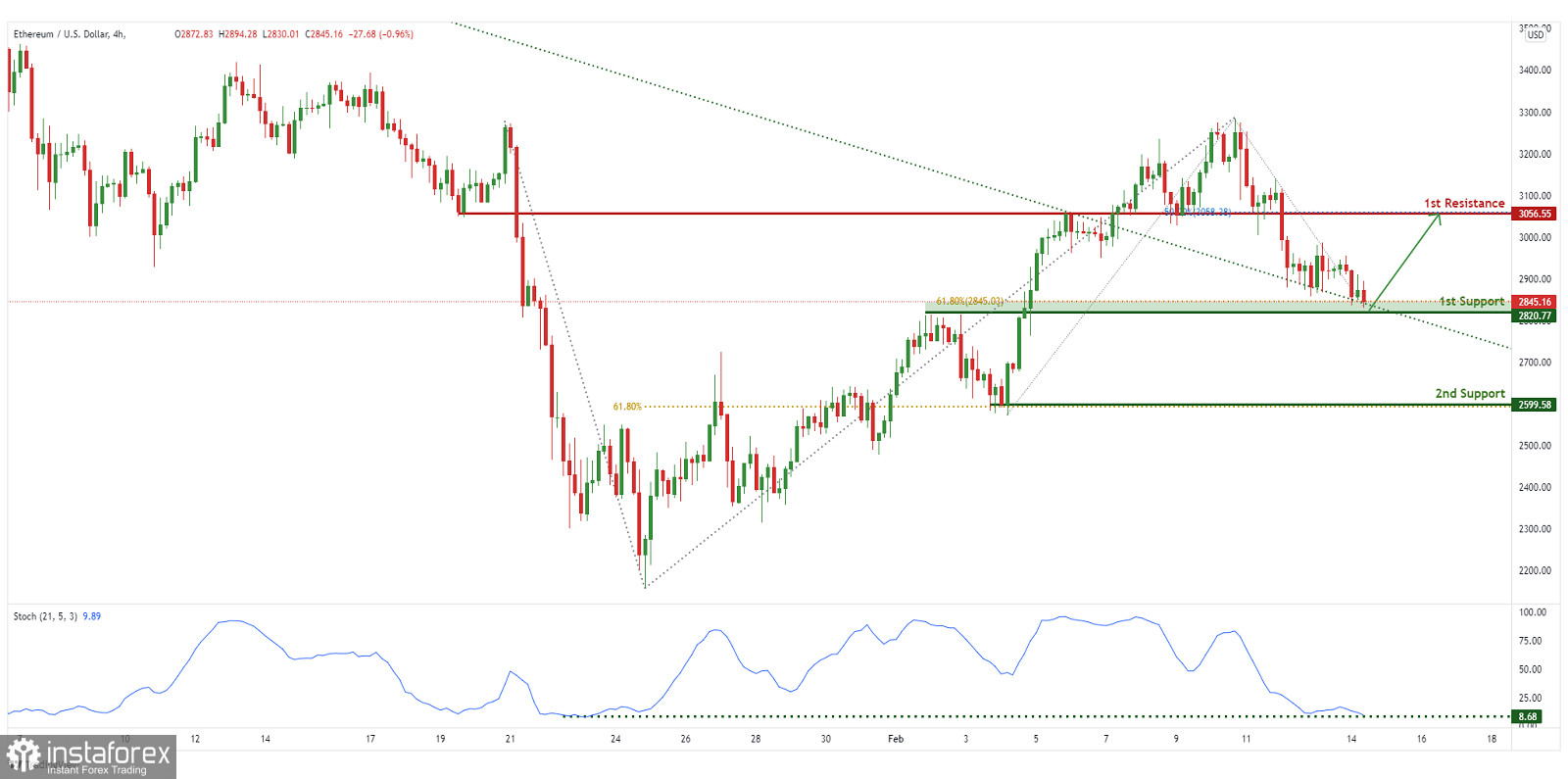Click the 26 date label on time axis
This screenshot has width=1568, height=779.
685,739
